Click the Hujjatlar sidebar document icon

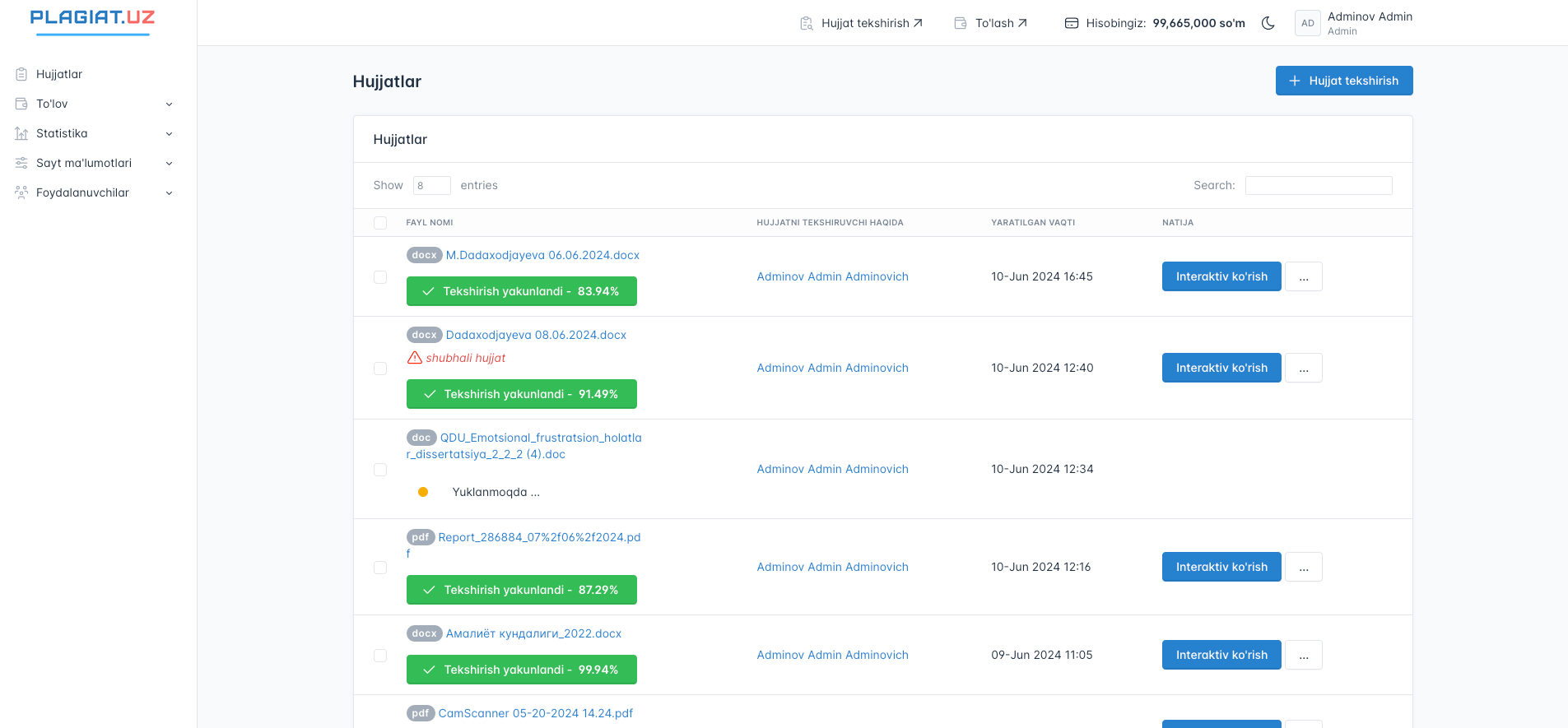(x=21, y=74)
